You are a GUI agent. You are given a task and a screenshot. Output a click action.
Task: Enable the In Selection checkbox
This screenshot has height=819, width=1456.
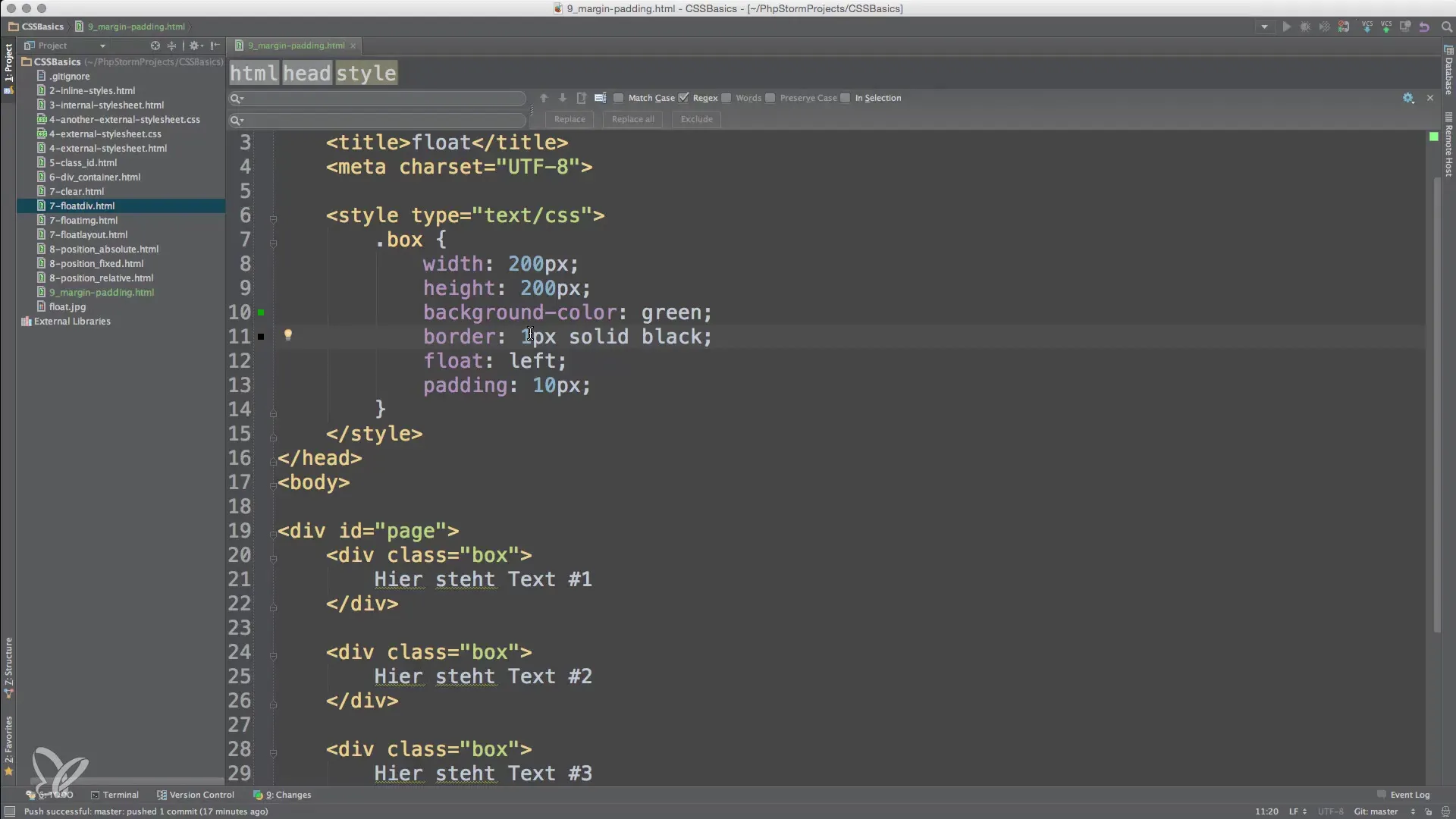pyautogui.click(x=846, y=98)
